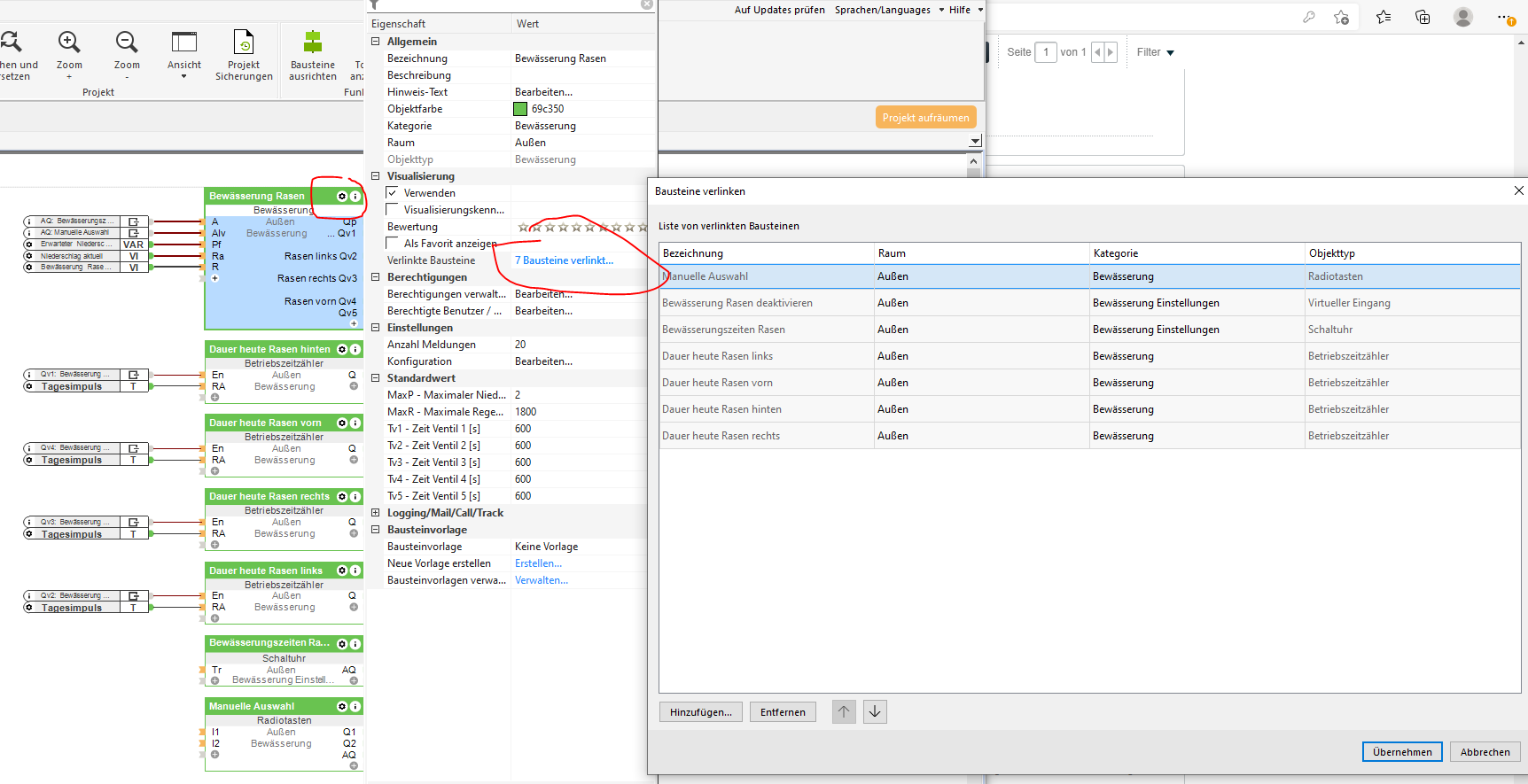Move selected linked block down with arrow
Image resolution: width=1528 pixels, height=784 pixels.
(x=875, y=711)
